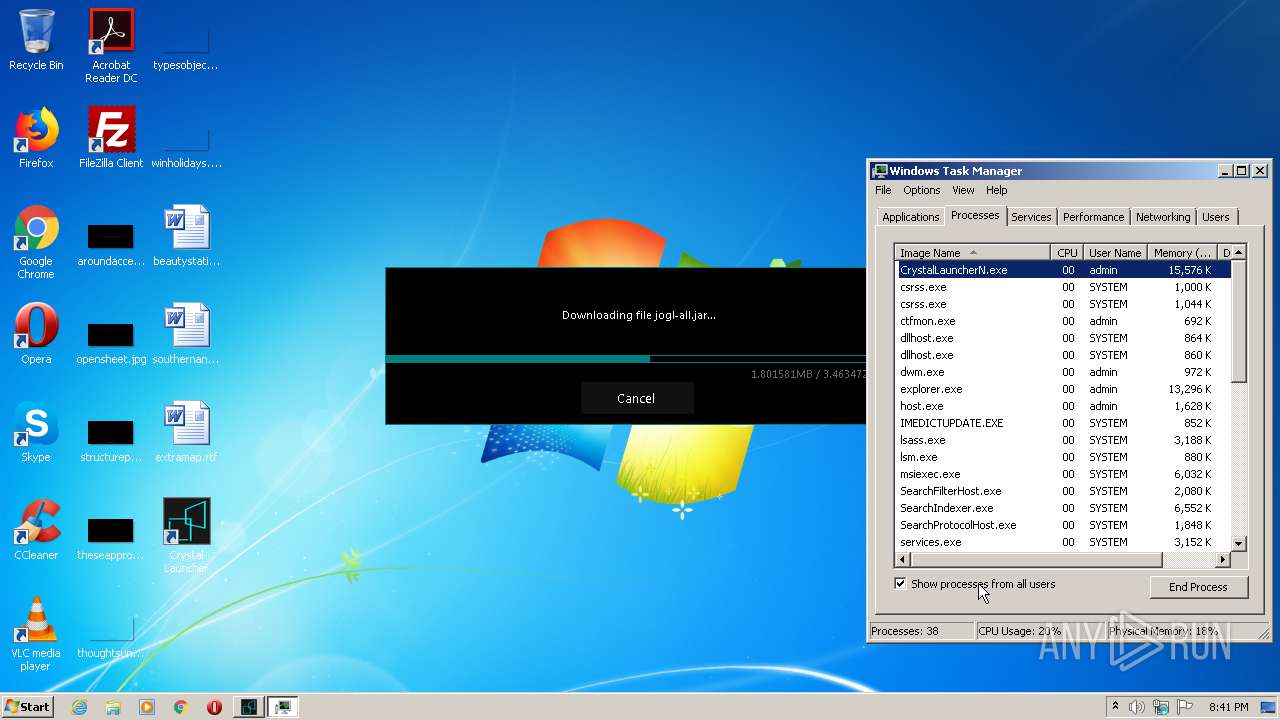1280x720 pixels.
Task: Open the Recycle Bin desktop icon
Action: pyautogui.click(x=36, y=40)
